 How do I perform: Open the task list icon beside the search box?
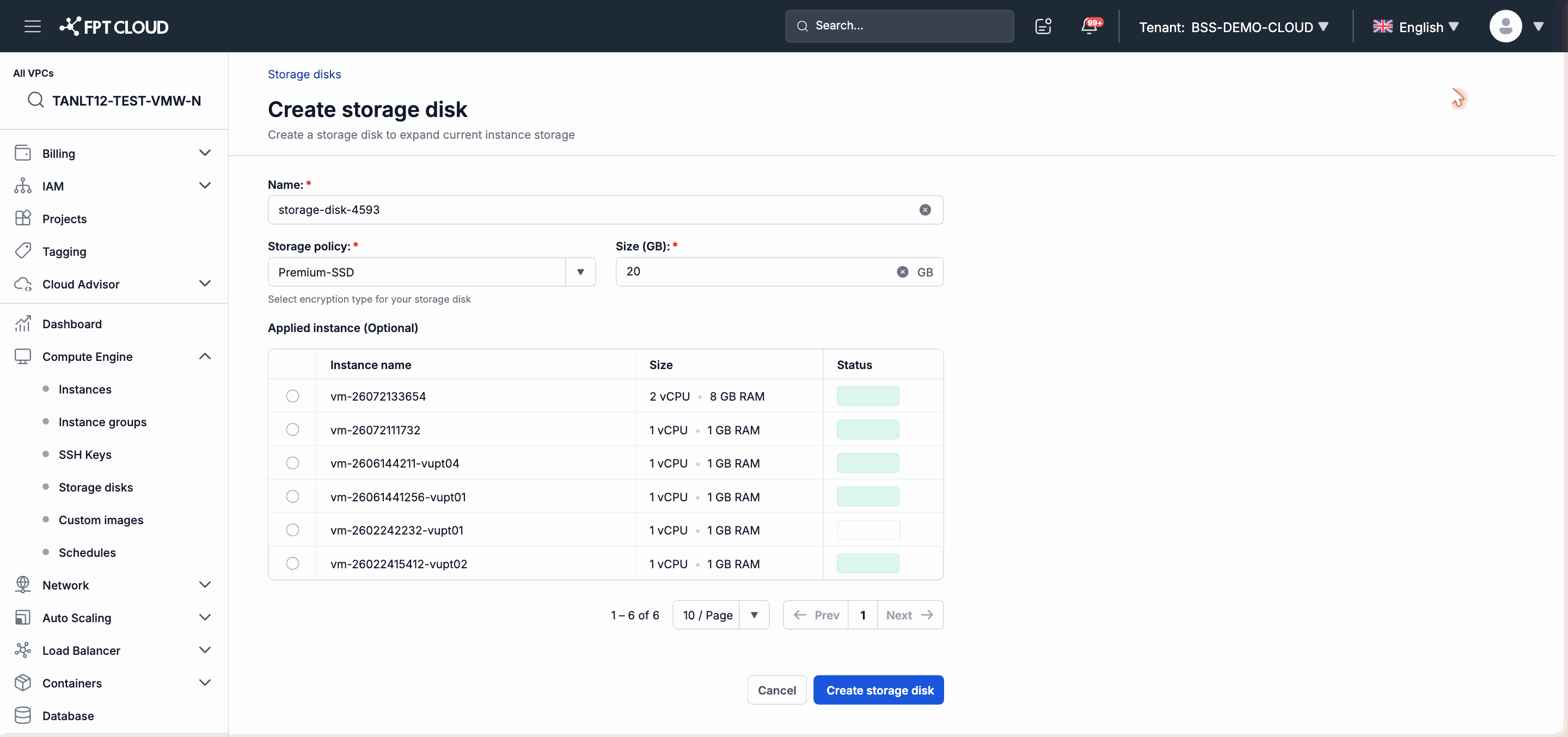[x=1043, y=26]
